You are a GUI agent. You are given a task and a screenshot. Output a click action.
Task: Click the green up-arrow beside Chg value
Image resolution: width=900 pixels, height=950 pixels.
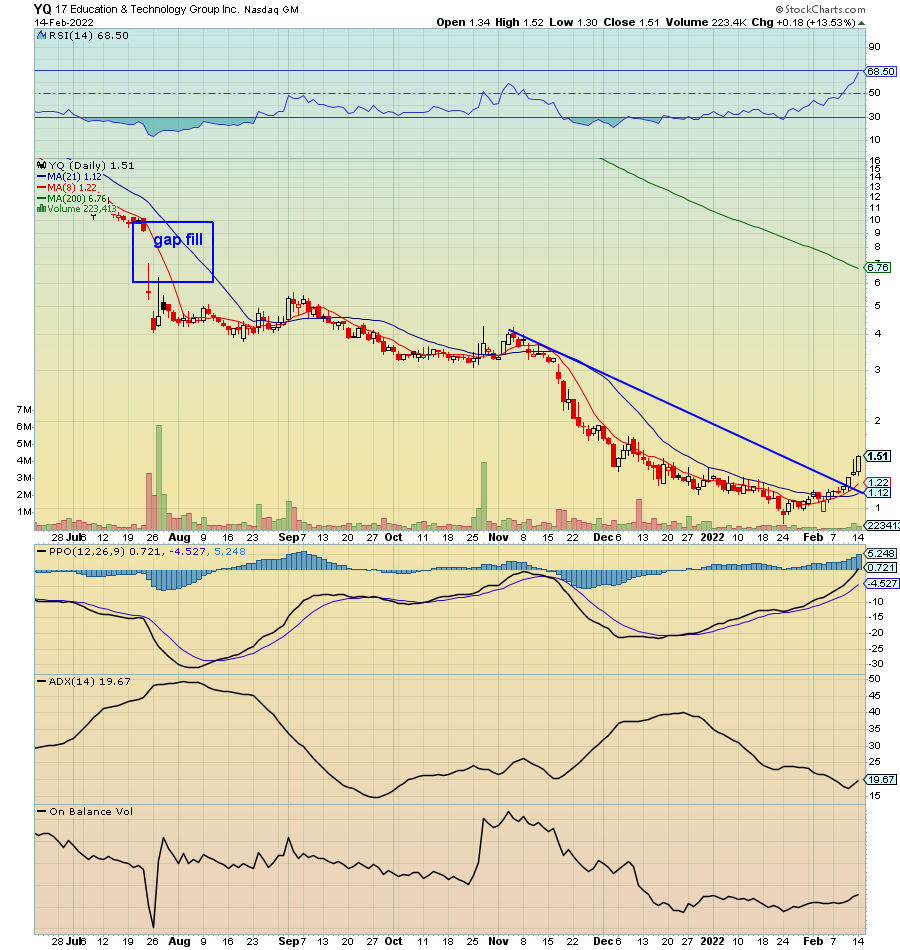coord(861,23)
